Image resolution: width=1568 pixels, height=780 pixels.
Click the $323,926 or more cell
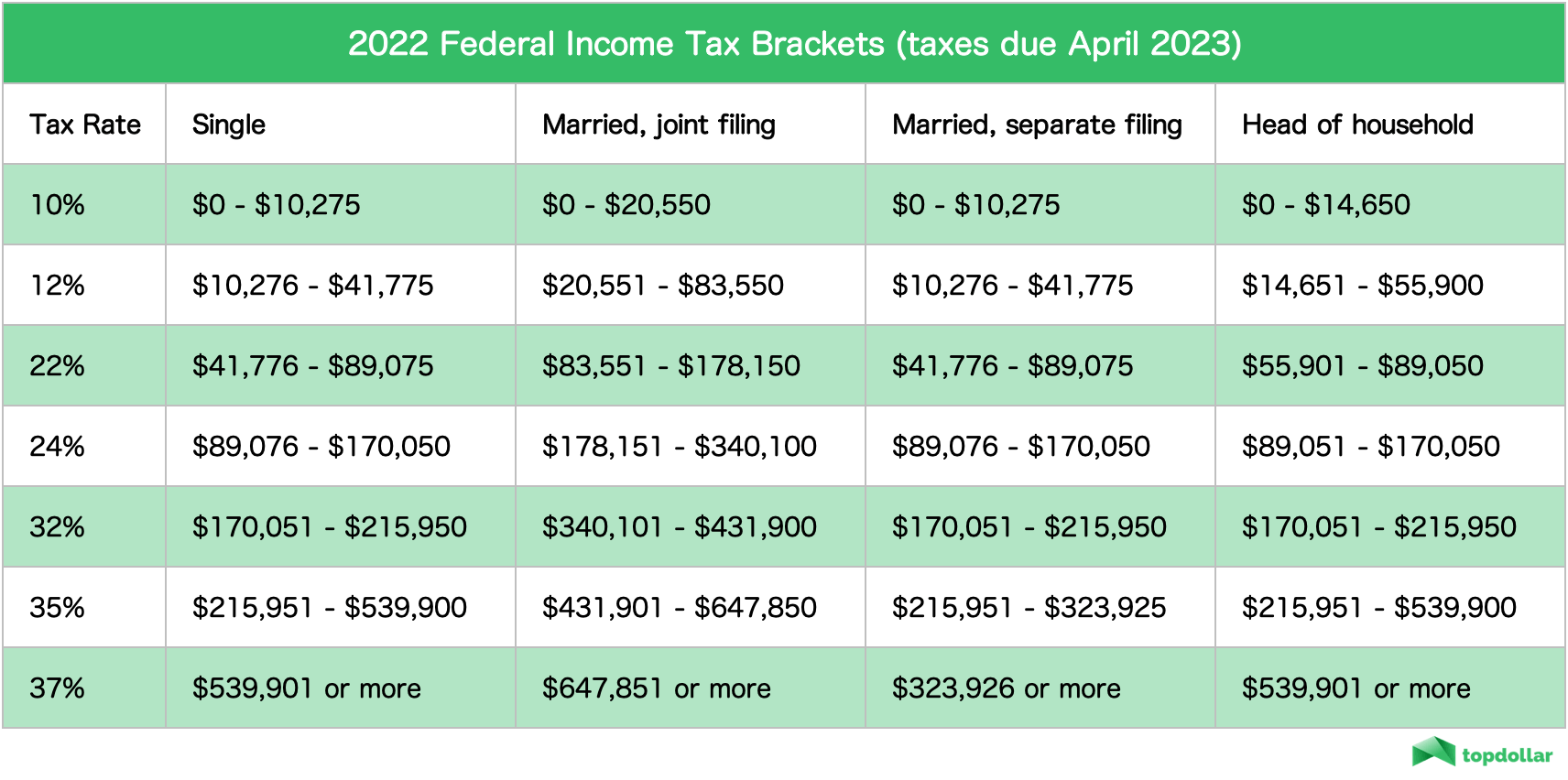tap(1006, 688)
